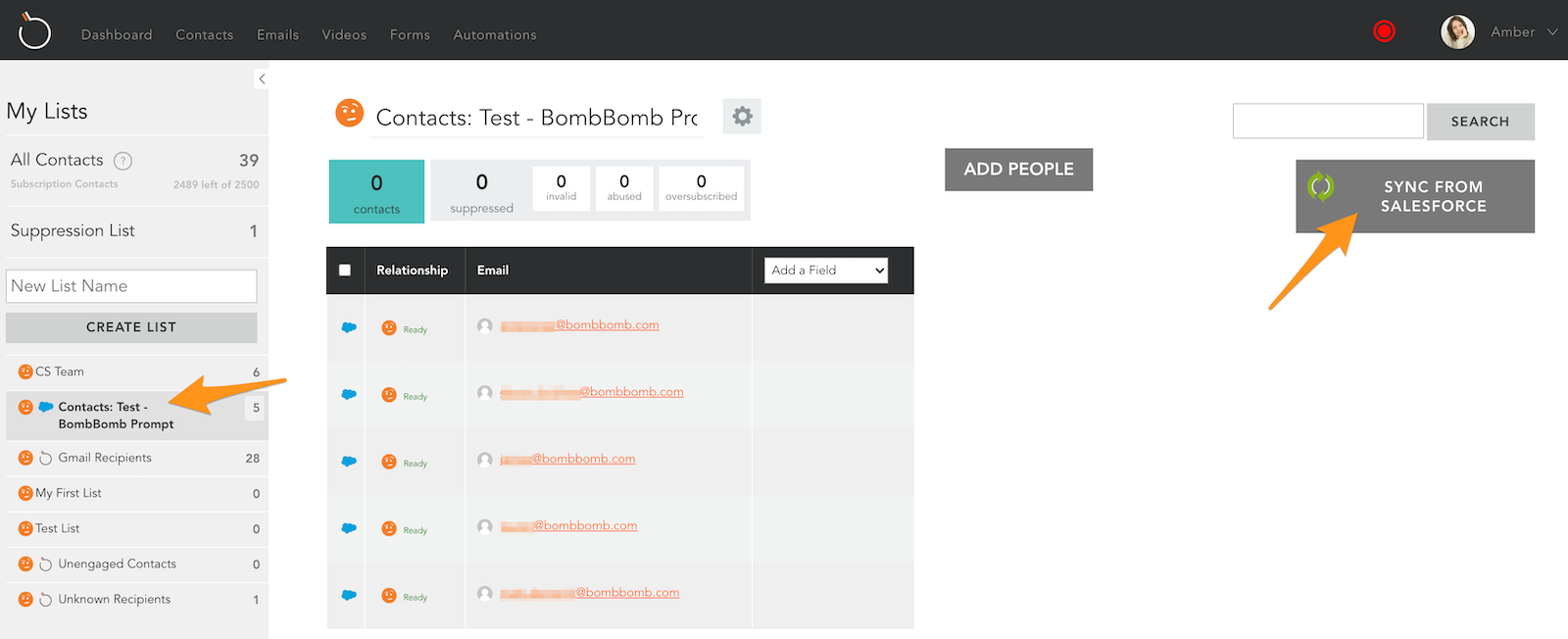Click into the contact search field
Viewport: 1568px width, 639px height.
tap(1328, 121)
